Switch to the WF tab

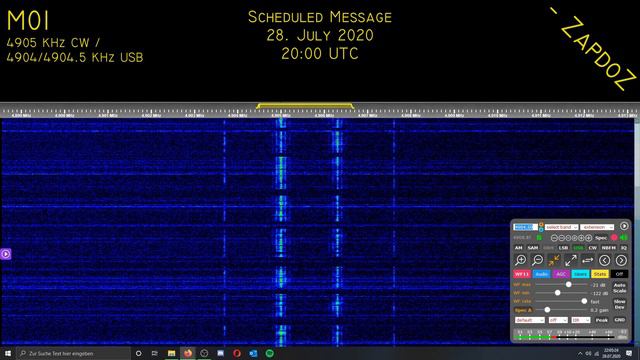(x=521, y=274)
